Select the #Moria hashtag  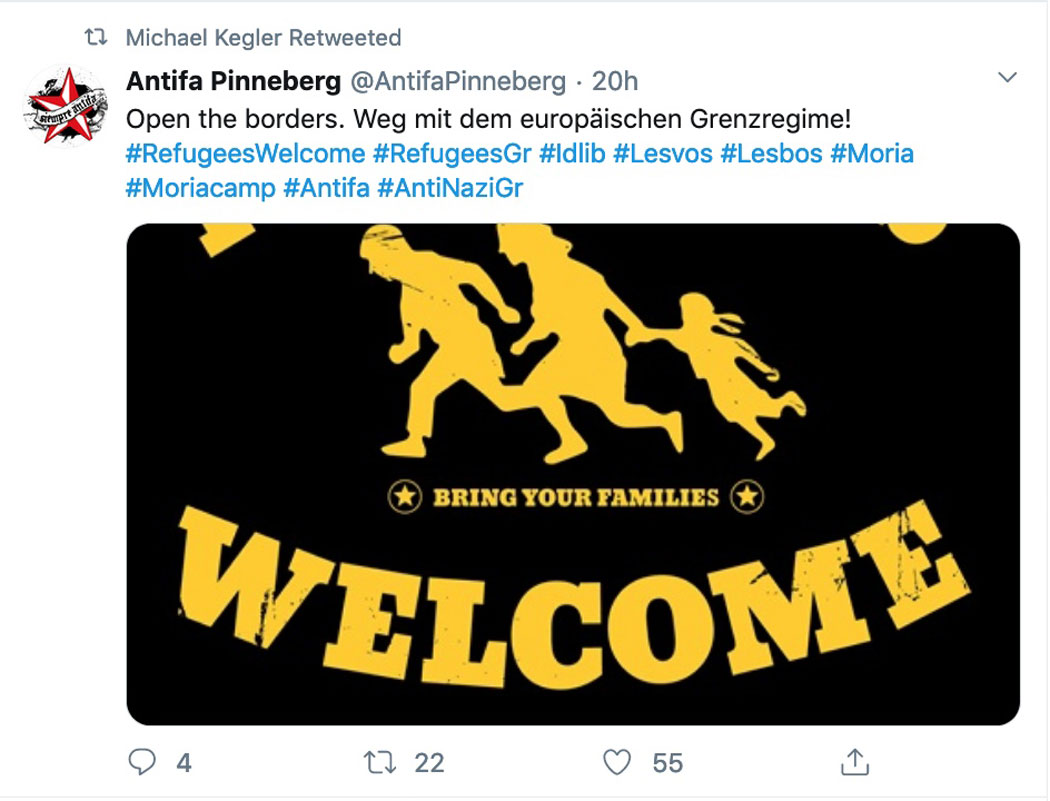click(872, 153)
